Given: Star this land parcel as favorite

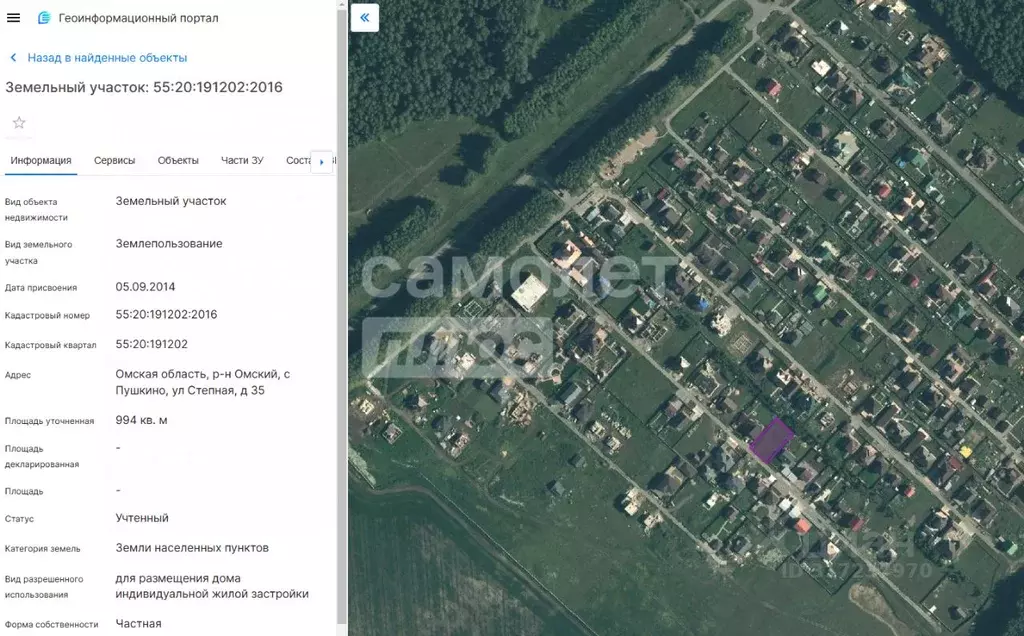Looking at the screenshot, I should 19,123.
